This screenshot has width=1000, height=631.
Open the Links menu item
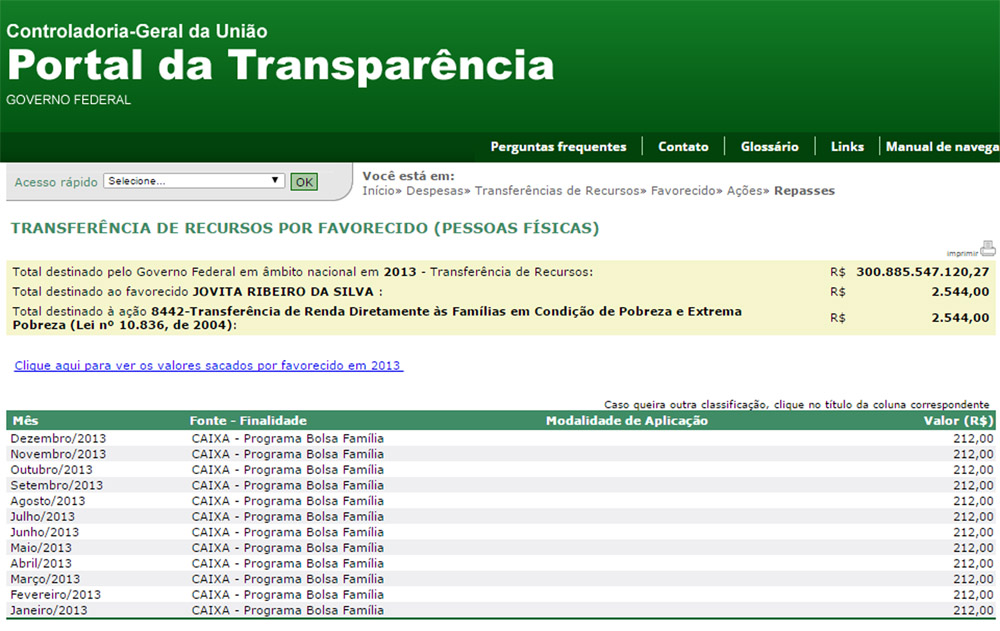pos(847,147)
